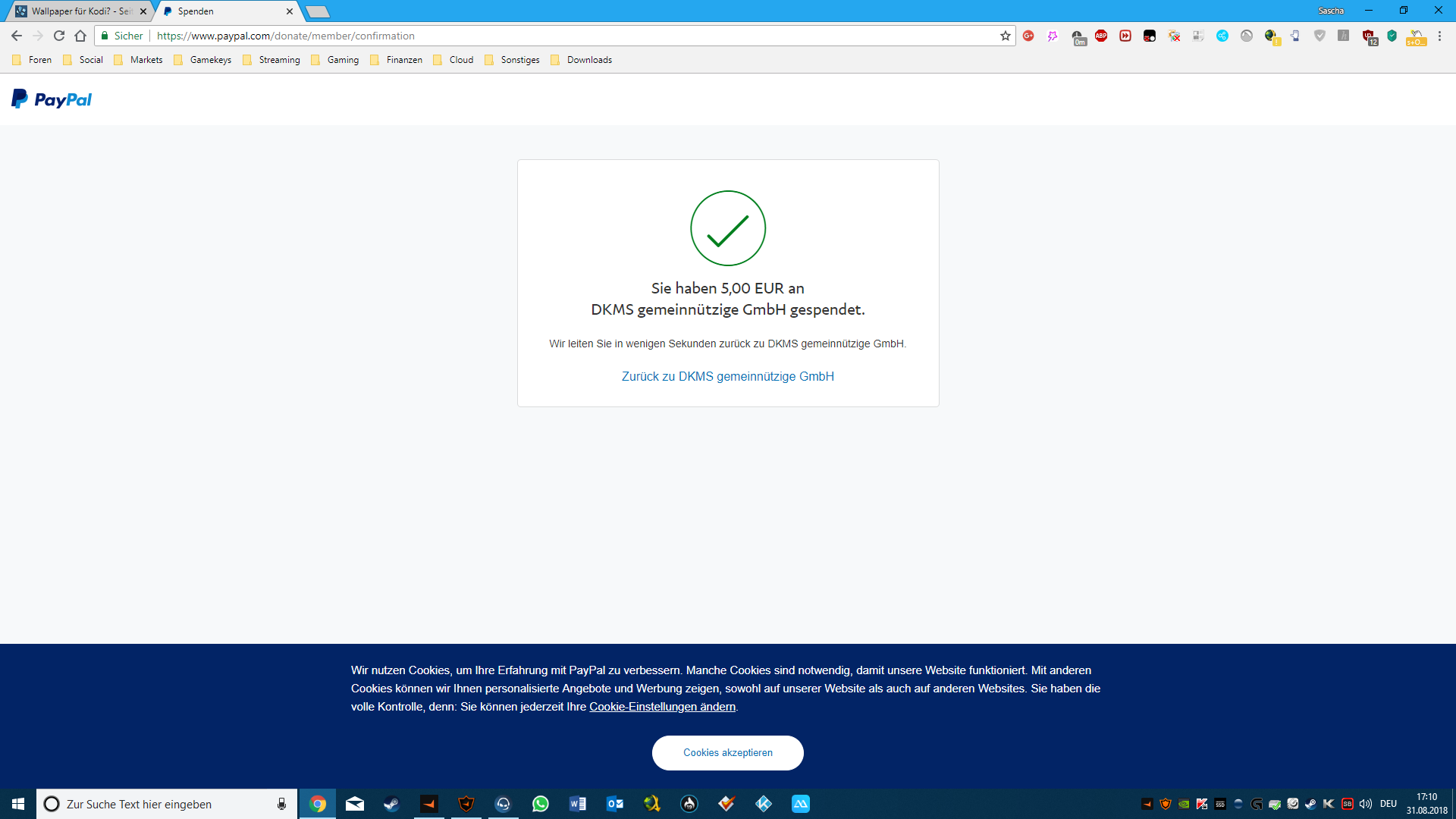
Task: Click the Chrome taskbar icon
Action: (x=318, y=804)
